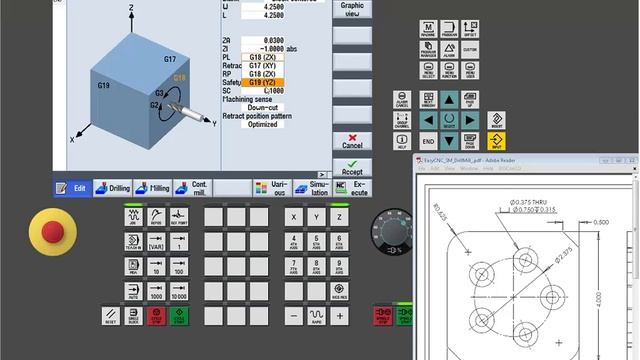Open the ALARM key
This screenshot has width=640, height=360.
coord(449,50)
